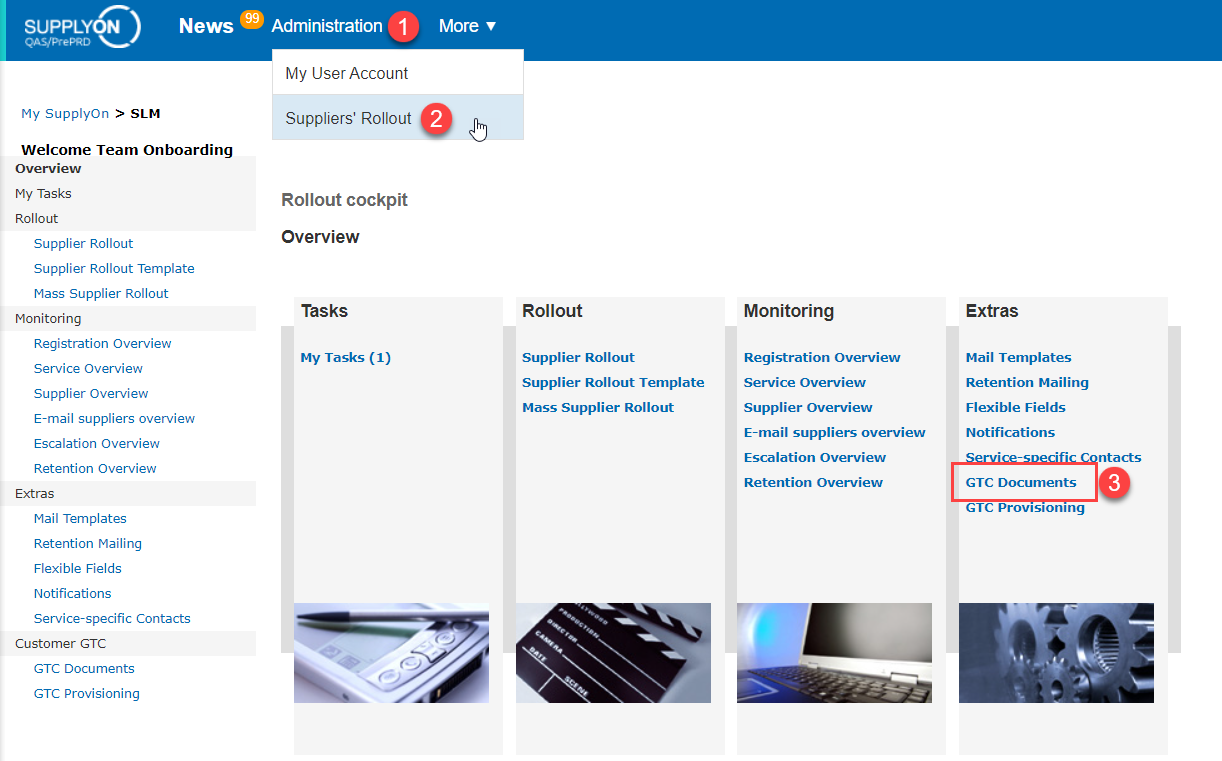Expand the More dropdown menu

(468, 26)
